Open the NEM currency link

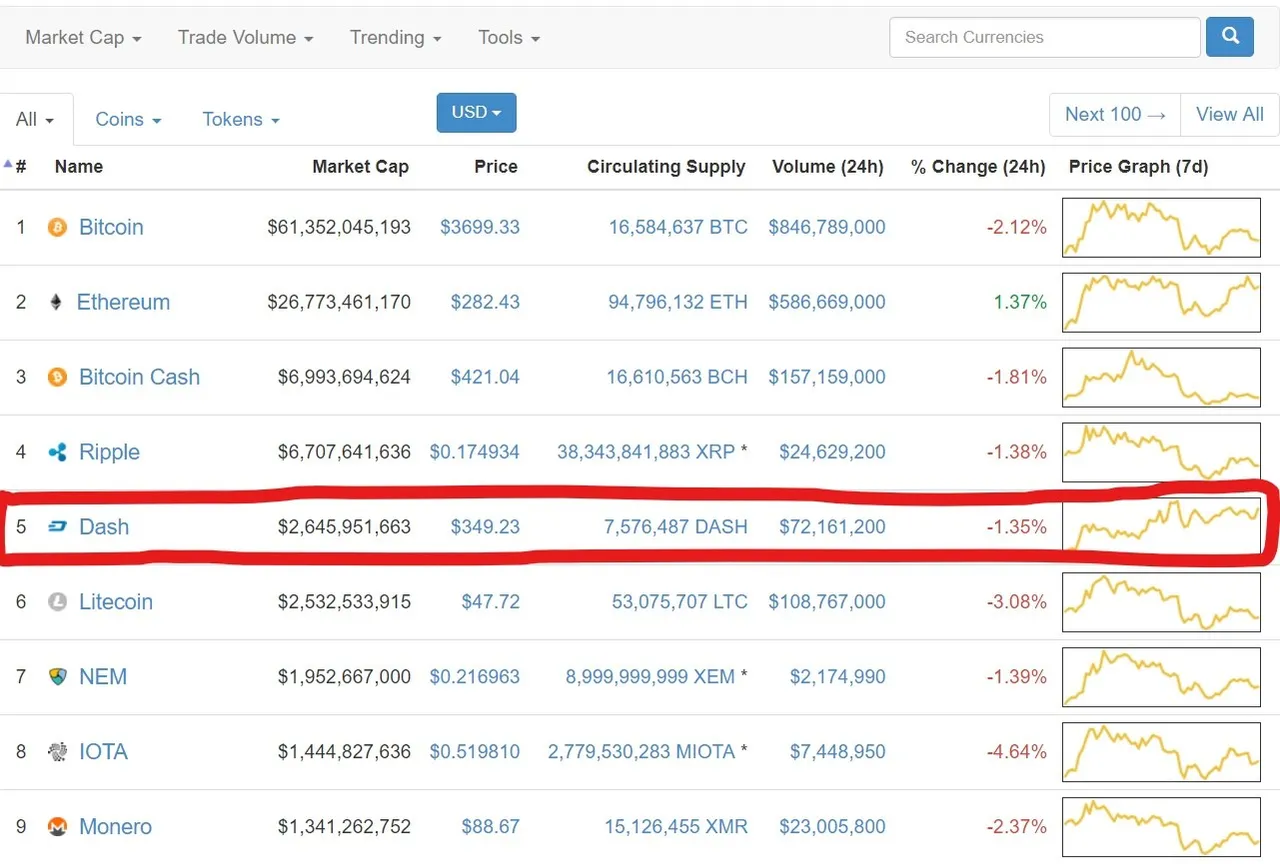103,677
